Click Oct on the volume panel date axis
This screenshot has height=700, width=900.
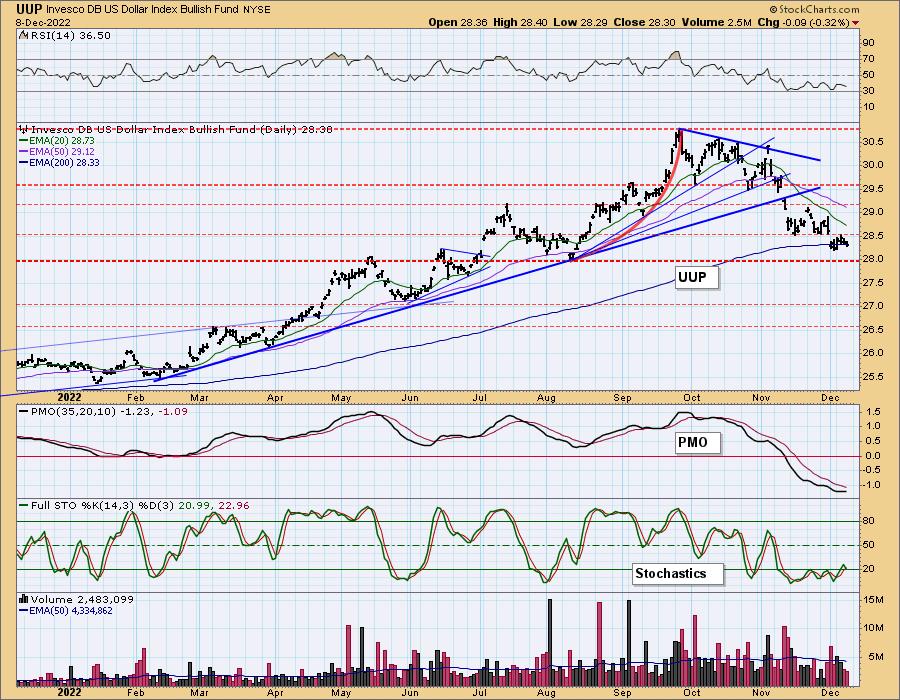point(692,693)
